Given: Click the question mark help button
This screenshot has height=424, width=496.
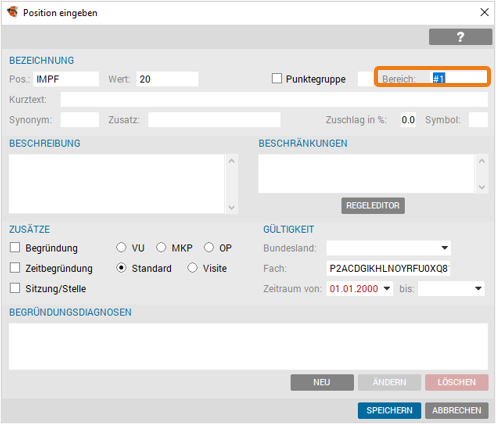Looking at the screenshot, I should tap(460, 37).
